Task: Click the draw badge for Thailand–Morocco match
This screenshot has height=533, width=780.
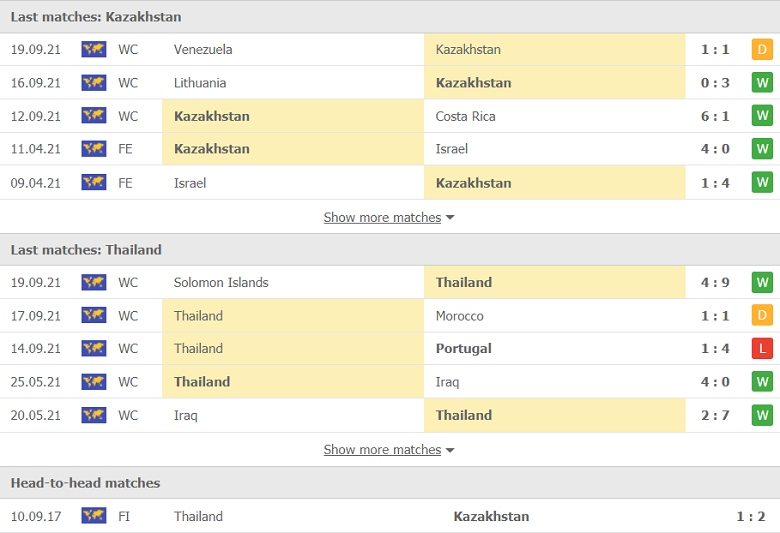Action: (x=762, y=316)
